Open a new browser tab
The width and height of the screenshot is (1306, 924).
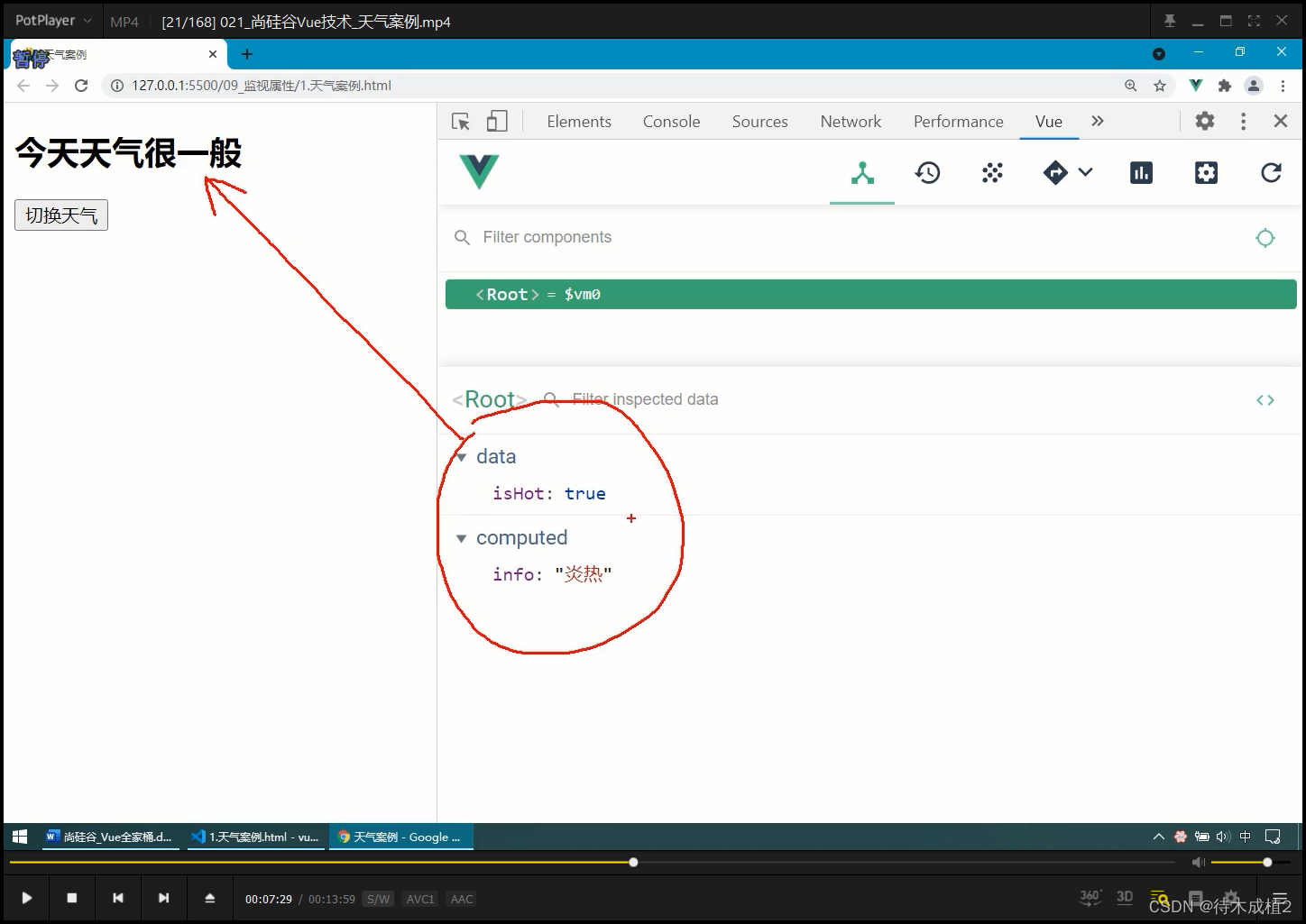pyautogui.click(x=247, y=54)
